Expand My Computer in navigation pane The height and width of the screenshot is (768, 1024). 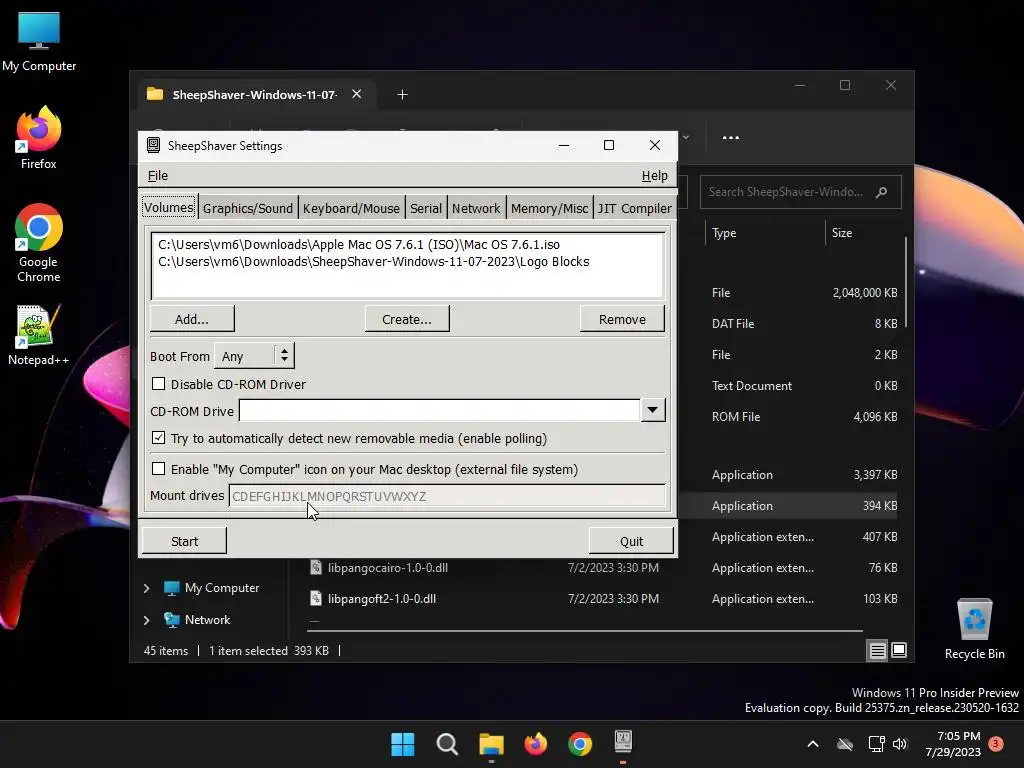click(x=146, y=588)
